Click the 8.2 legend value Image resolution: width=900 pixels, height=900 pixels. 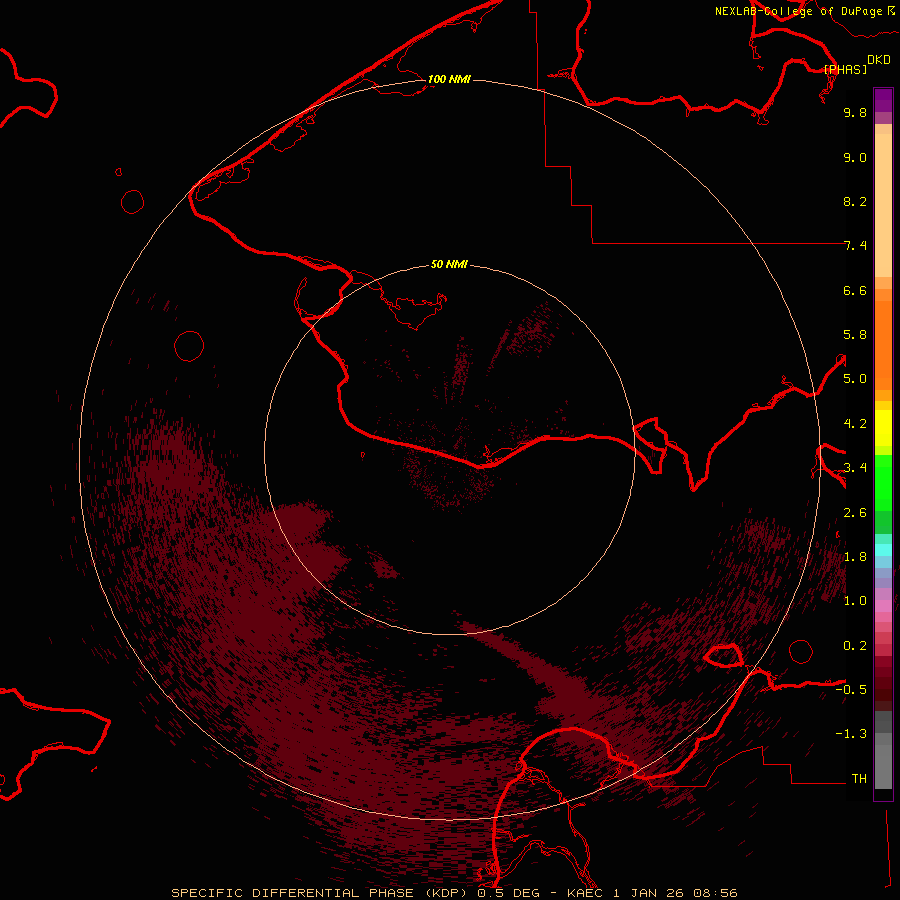coord(855,201)
